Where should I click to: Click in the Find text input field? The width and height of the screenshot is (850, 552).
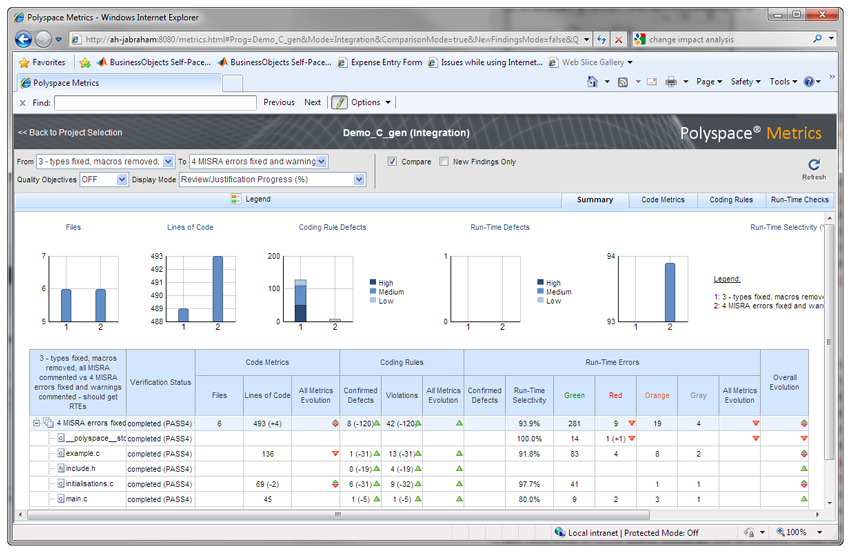[x=155, y=102]
